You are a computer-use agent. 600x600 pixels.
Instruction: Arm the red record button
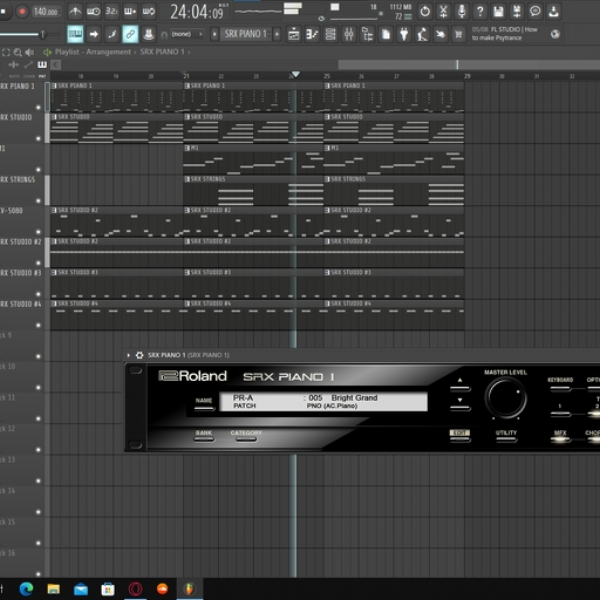click(x=22, y=11)
